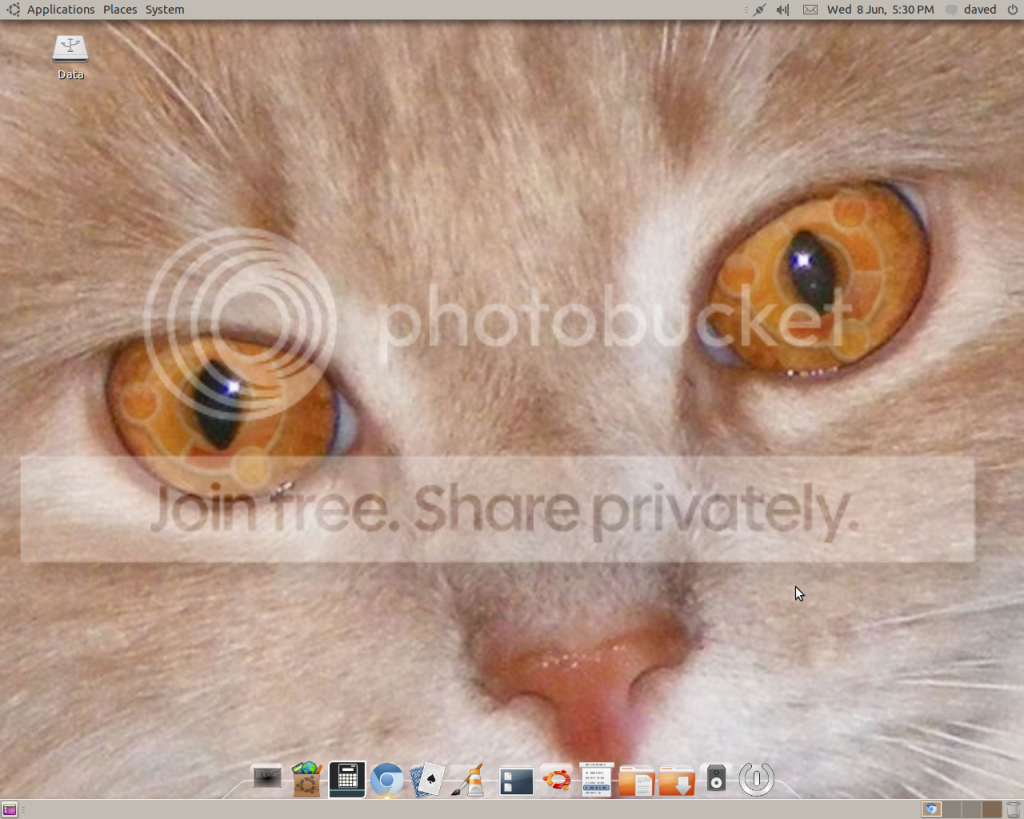
Task: Open the Places menu
Action: 120,10
